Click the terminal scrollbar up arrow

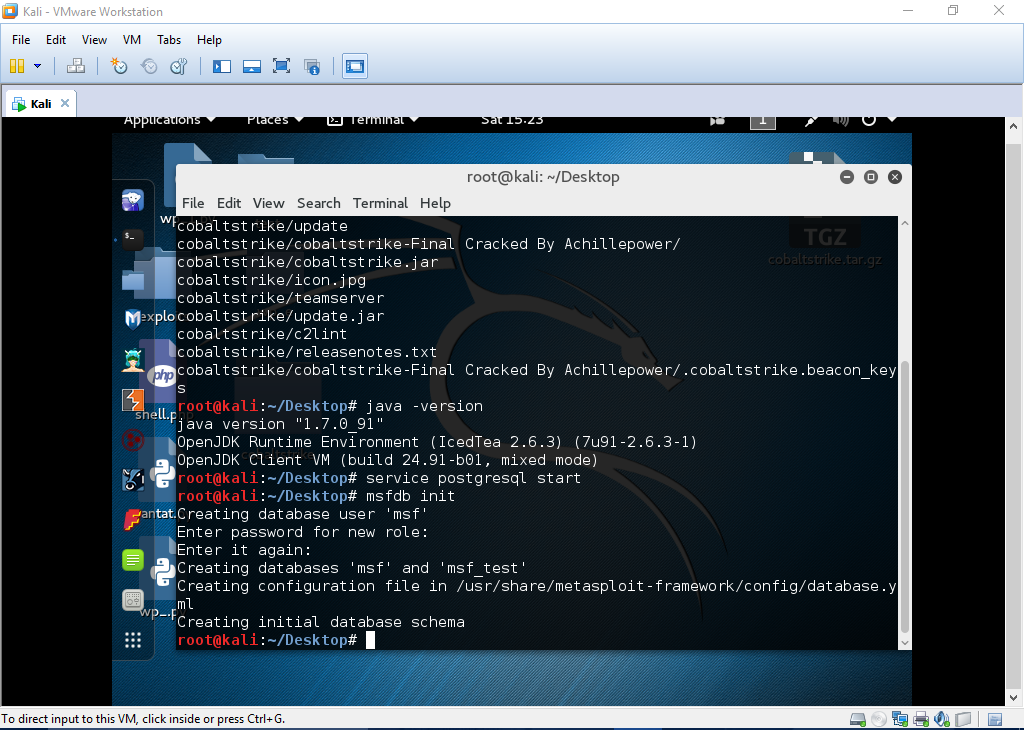point(904,223)
